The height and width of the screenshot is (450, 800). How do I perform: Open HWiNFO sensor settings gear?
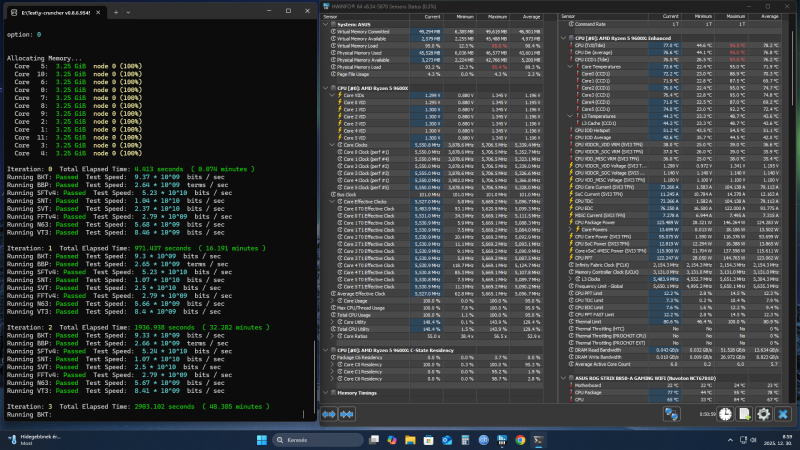[x=763, y=414]
